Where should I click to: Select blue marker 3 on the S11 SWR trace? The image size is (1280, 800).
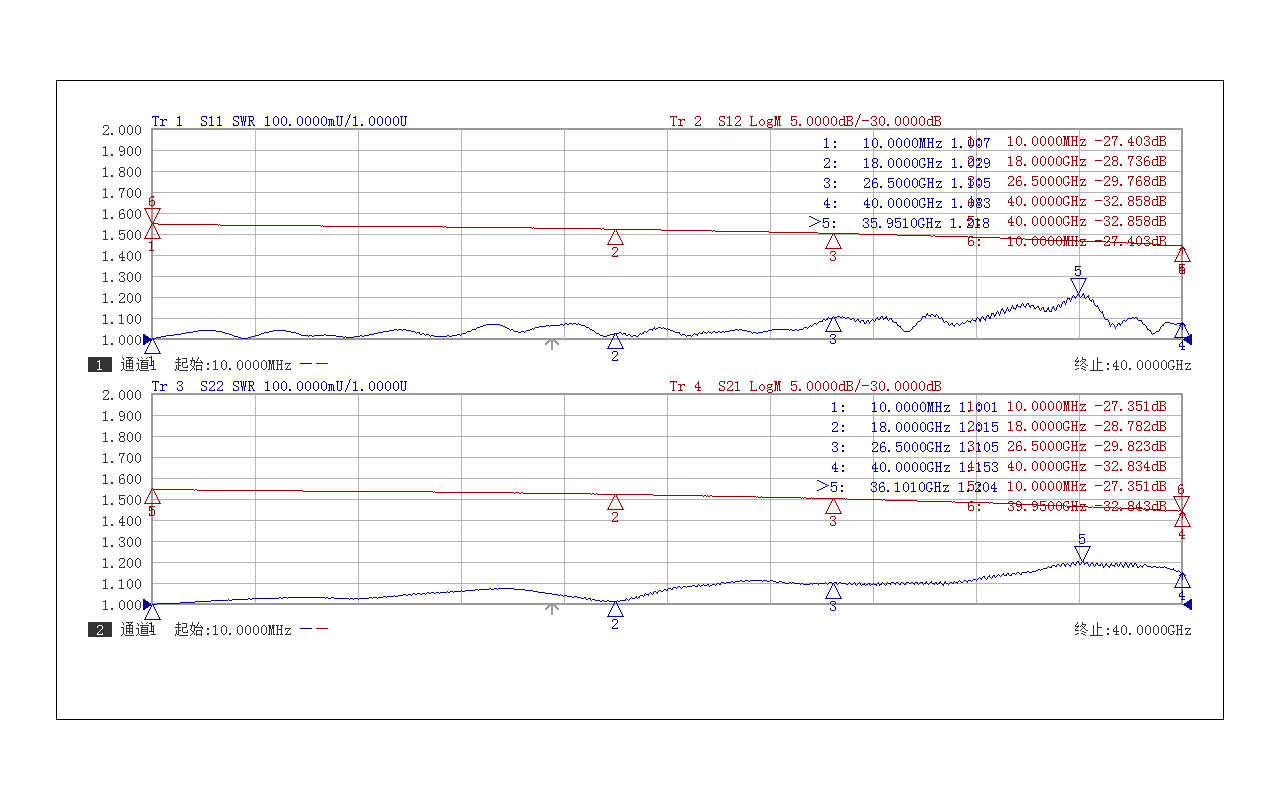833,325
